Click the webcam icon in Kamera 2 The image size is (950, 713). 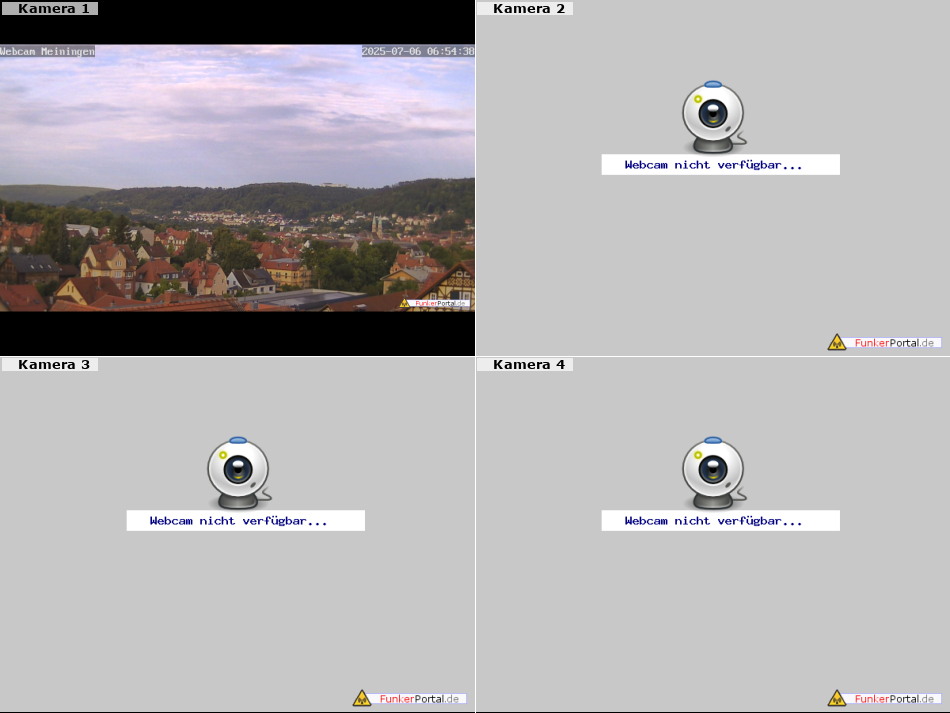(714, 117)
